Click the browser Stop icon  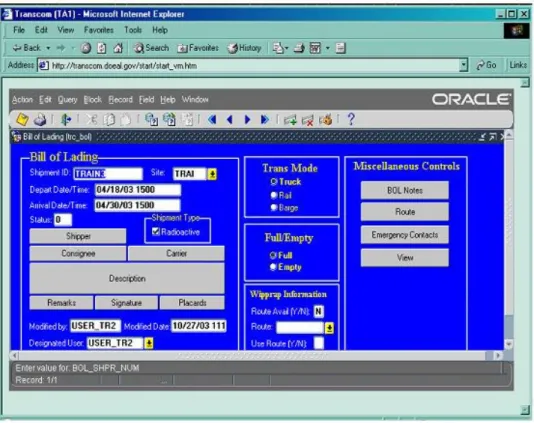(86, 48)
